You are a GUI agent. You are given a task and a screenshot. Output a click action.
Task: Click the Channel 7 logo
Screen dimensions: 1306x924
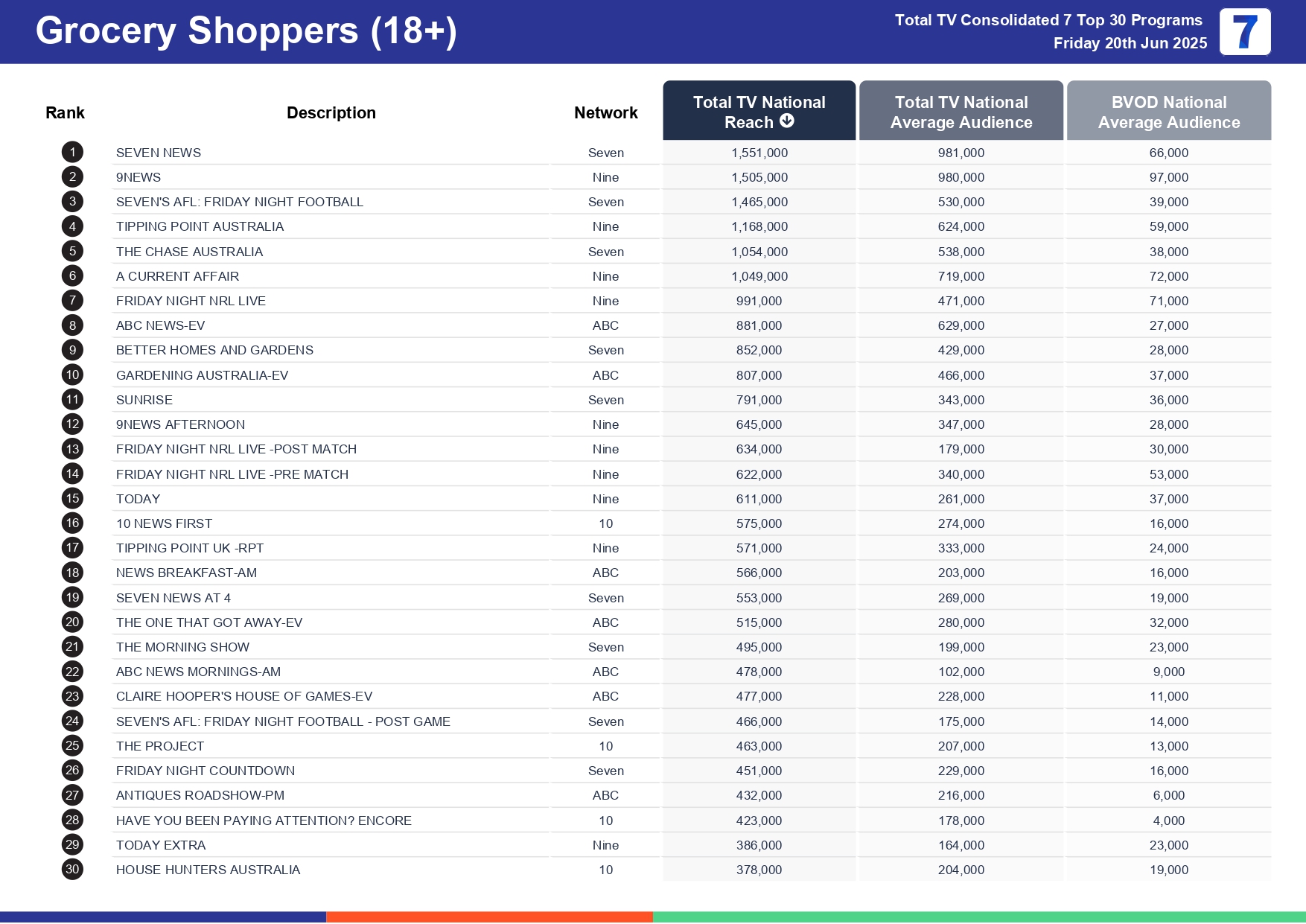pos(1244,32)
